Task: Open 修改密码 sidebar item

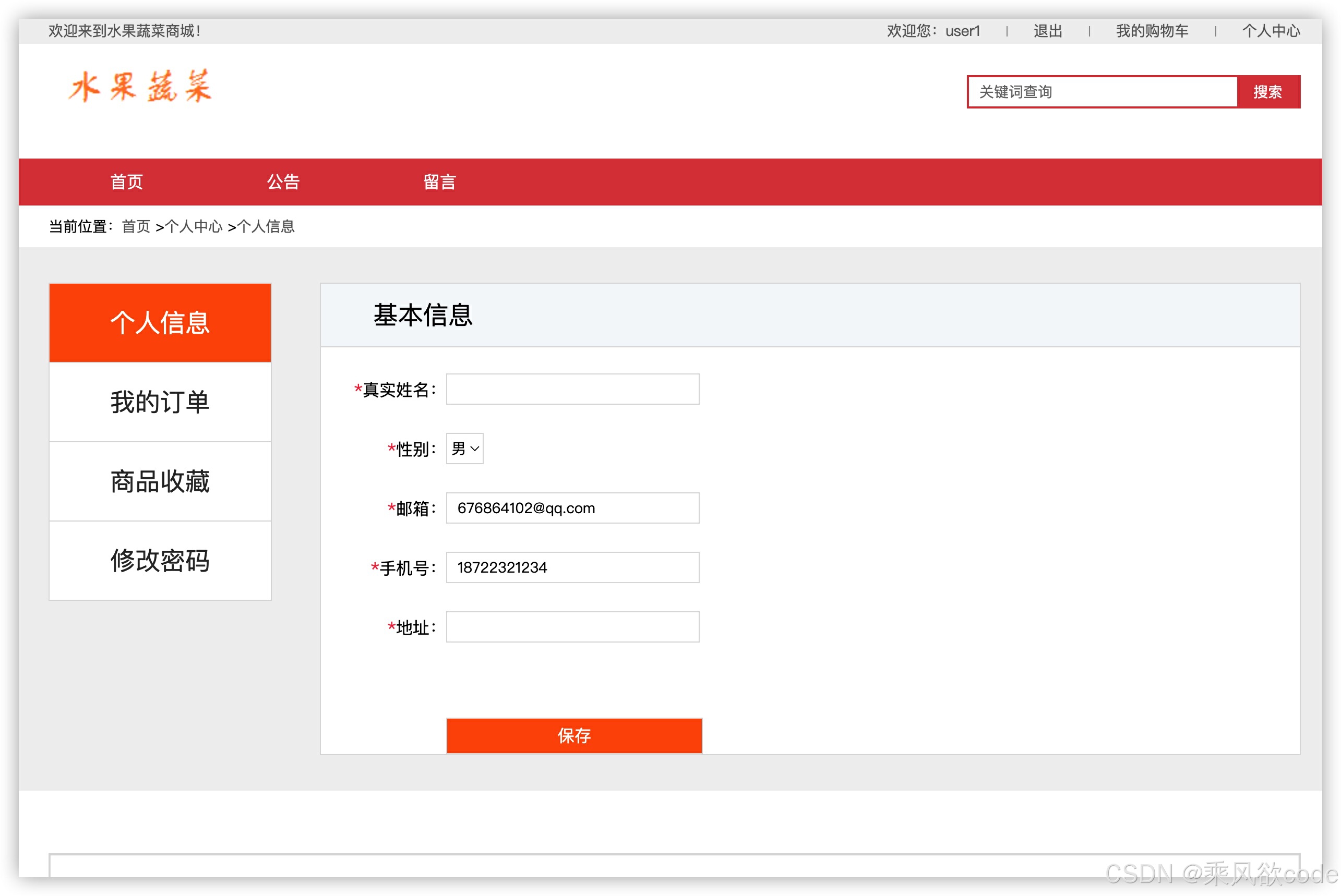Action: [x=160, y=560]
